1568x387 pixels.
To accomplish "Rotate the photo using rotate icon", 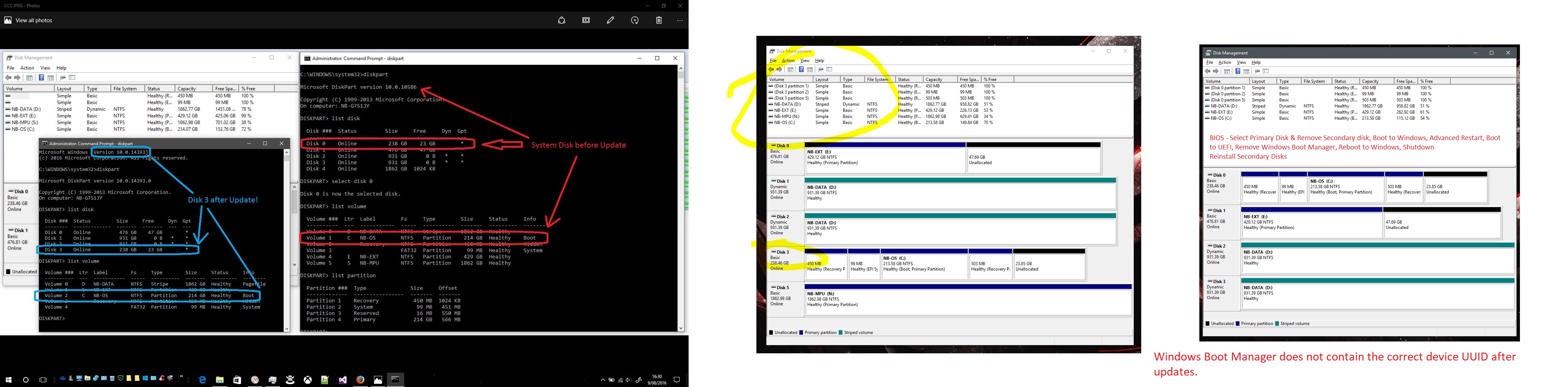I will (x=634, y=20).
